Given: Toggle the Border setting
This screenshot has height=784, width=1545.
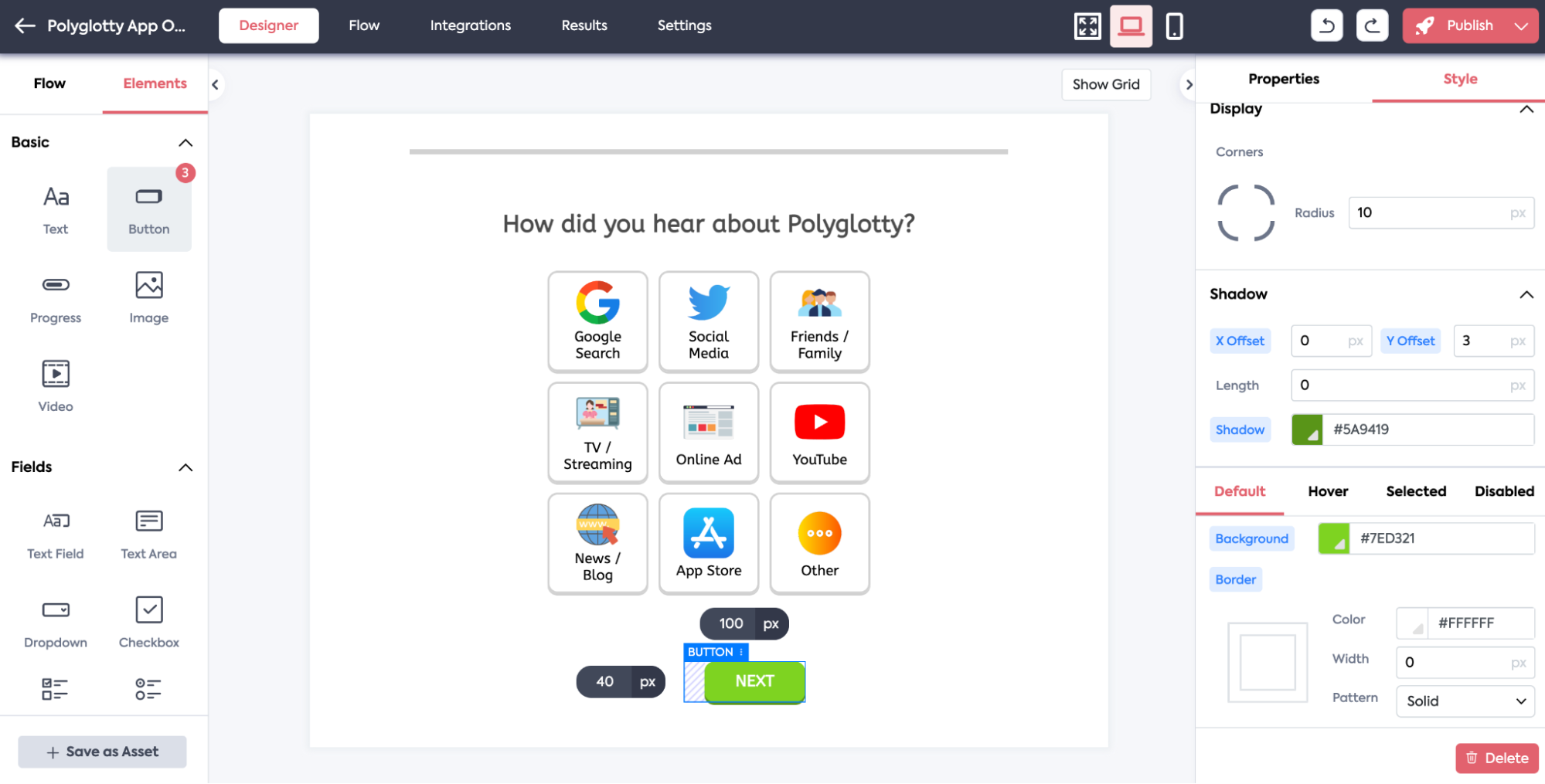Looking at the screenshot, I should [x=1234, y=579].
